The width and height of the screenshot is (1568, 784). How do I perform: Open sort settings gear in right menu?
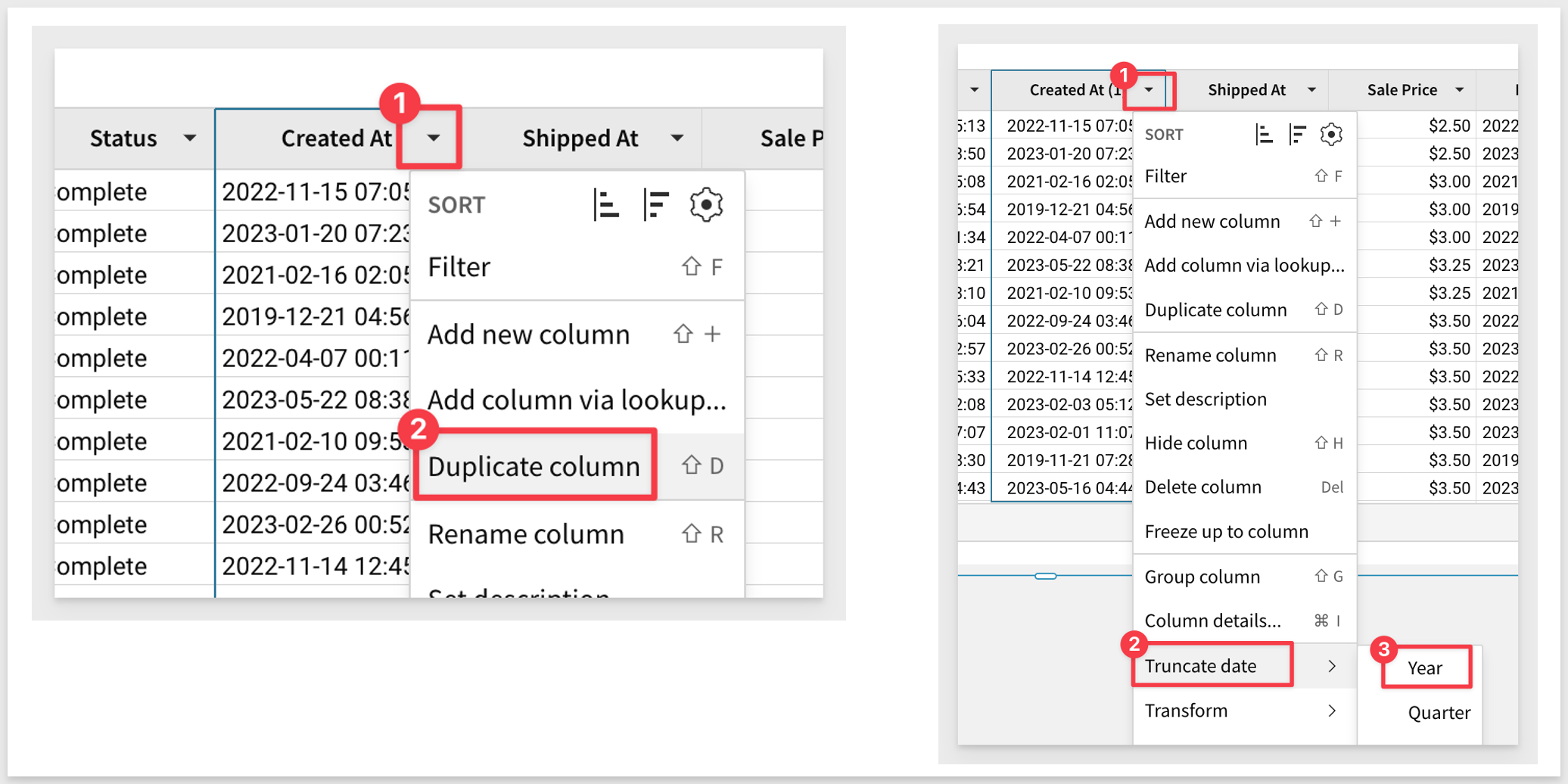1331,135
